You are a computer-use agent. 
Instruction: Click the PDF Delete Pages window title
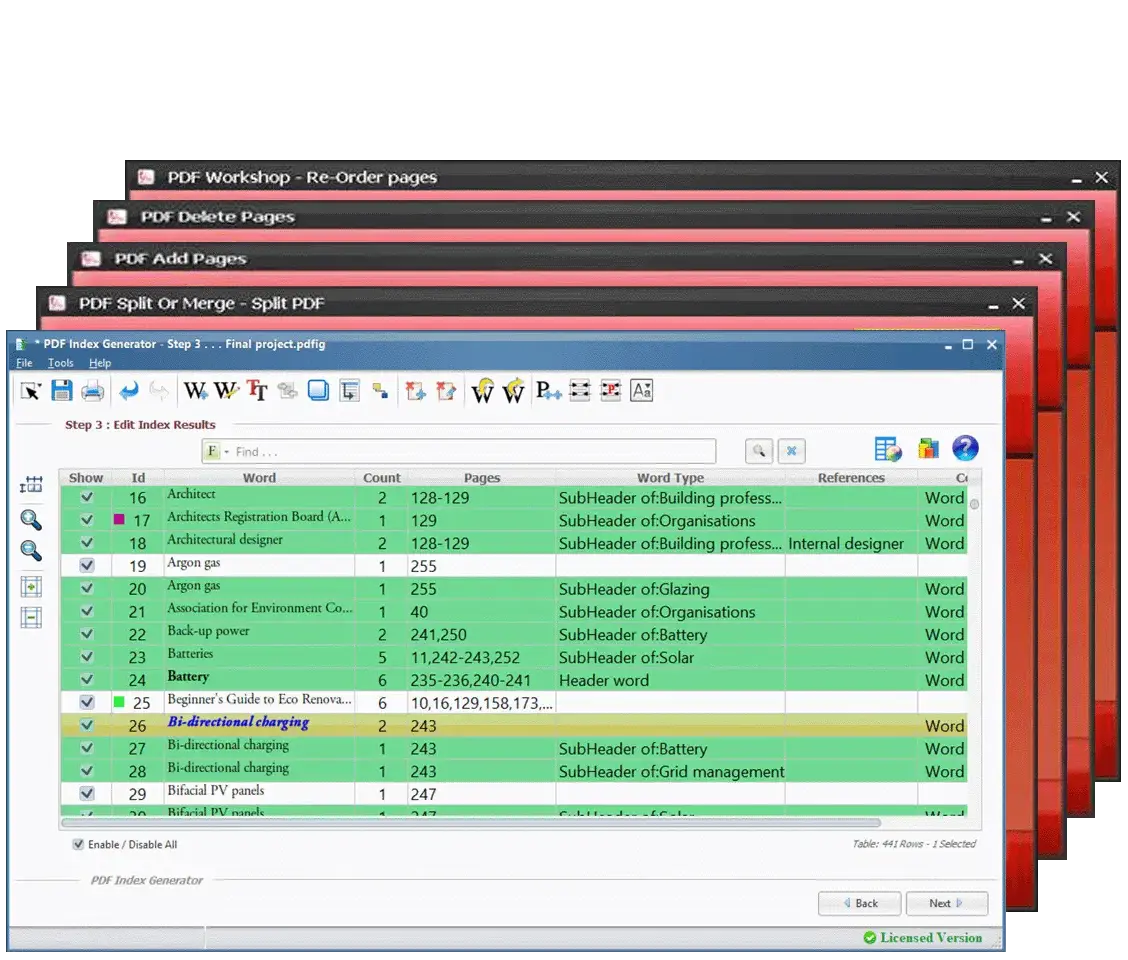click(218, 217)
